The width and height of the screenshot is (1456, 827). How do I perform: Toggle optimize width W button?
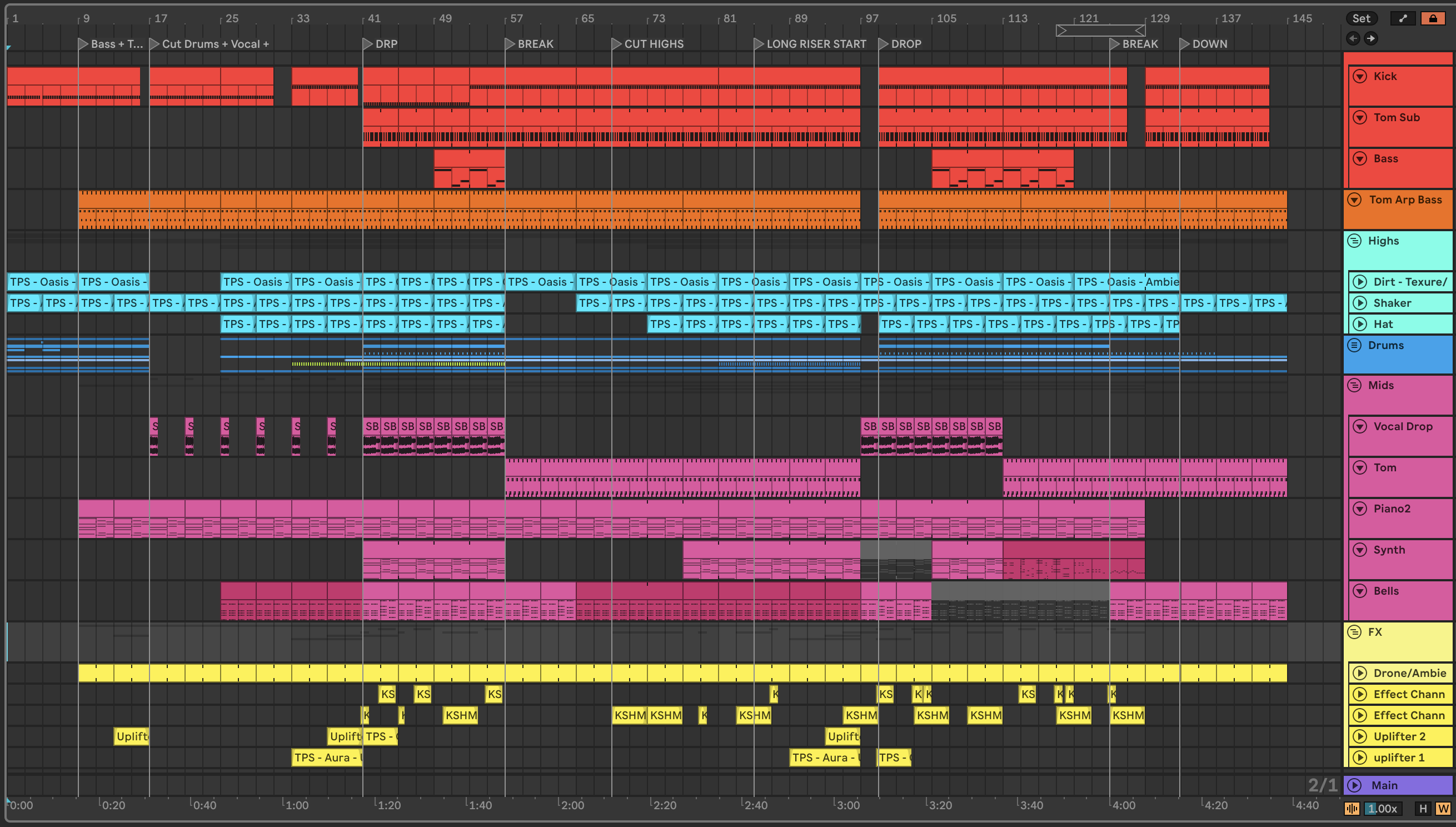1443,808
